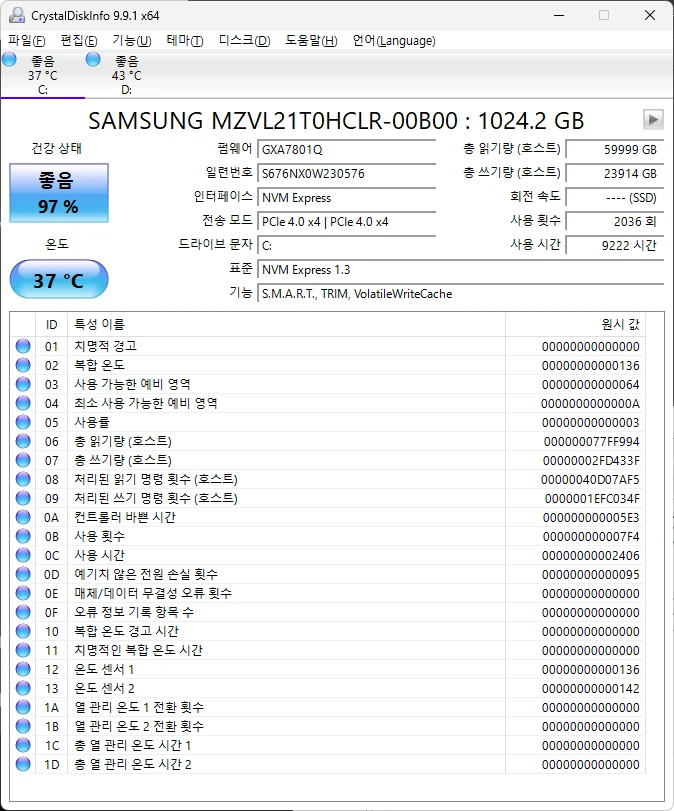Click status icon for 복합 온도 row

23,365
